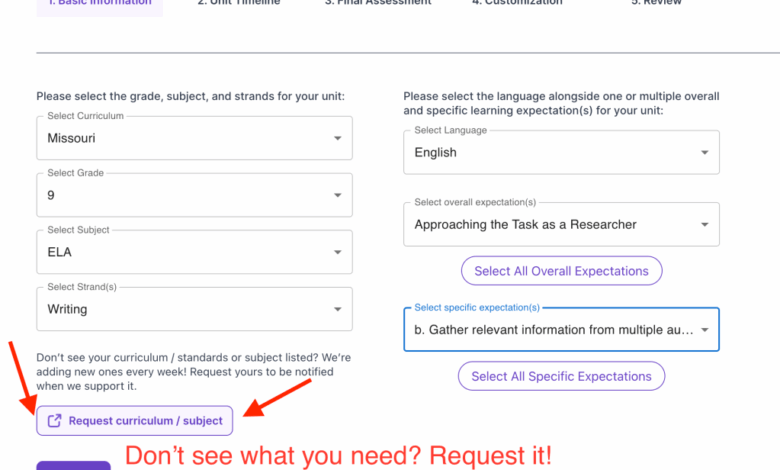Image resolution: width=780 pixels, height=470 pixels.
Task: Click the Writing strand field
Action: coord(195,309)
